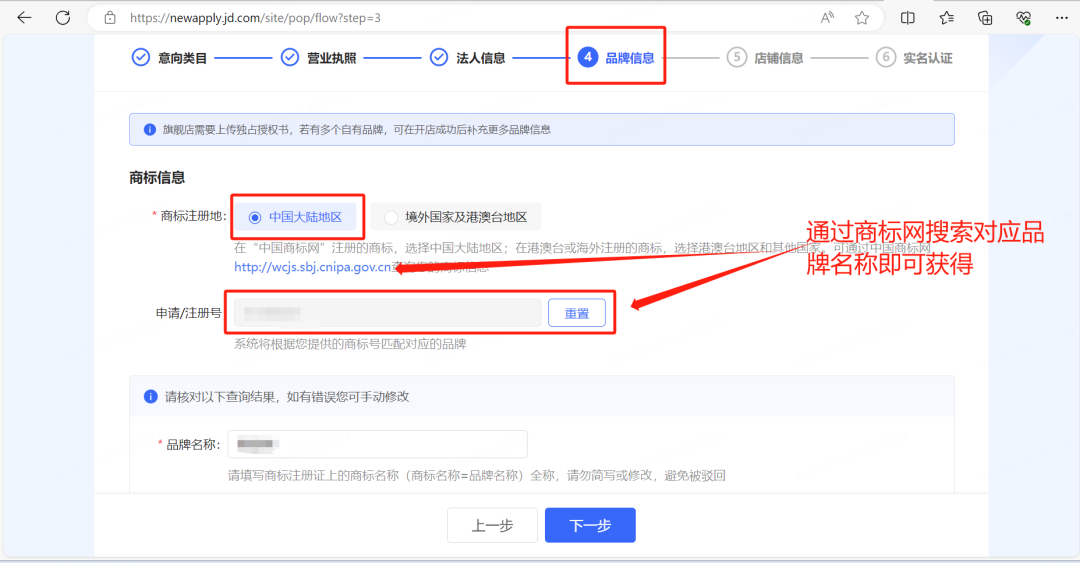Select the 品牌信息 step
Image resolution: width=1080 pixels, height=563 pixels.
coord(616,58)
